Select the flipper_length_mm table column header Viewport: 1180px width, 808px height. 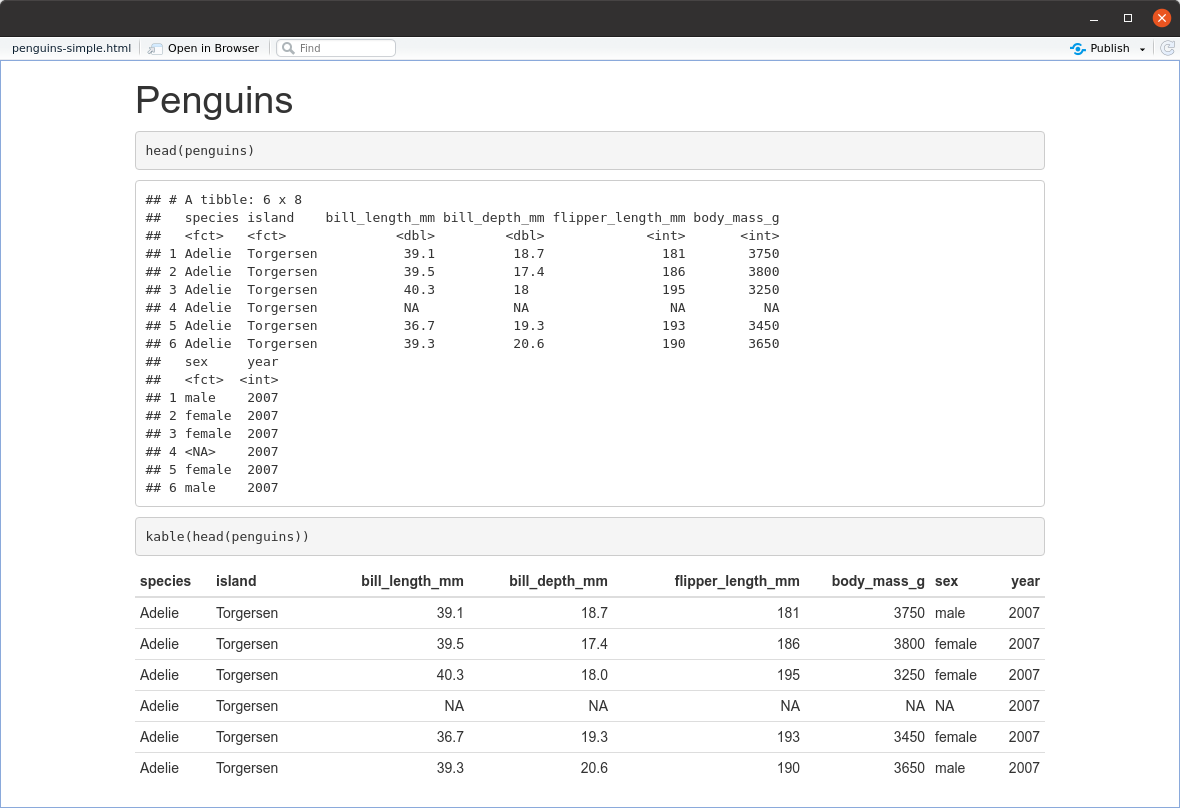(736, 581)
